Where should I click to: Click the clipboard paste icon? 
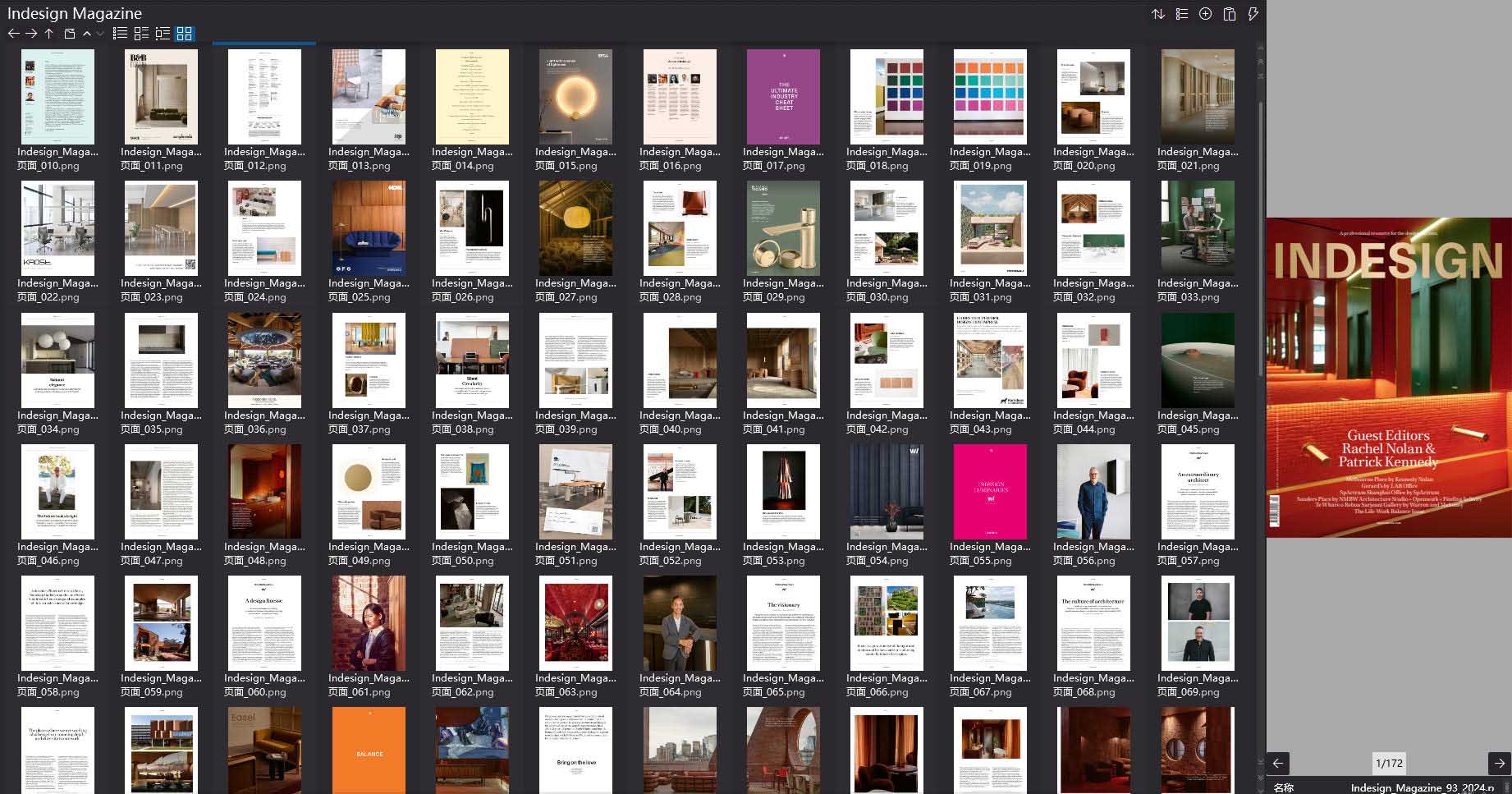click(x=1229, y=14)
